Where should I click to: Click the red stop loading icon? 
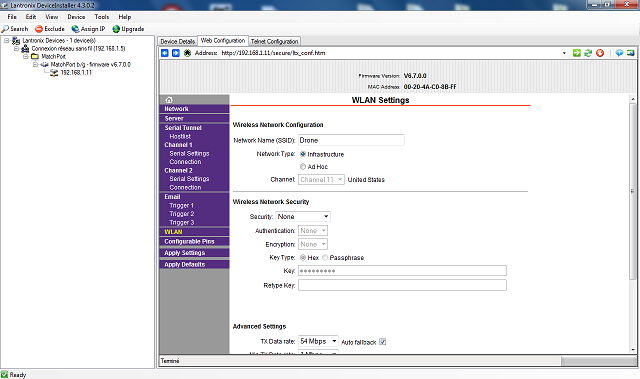600,53
